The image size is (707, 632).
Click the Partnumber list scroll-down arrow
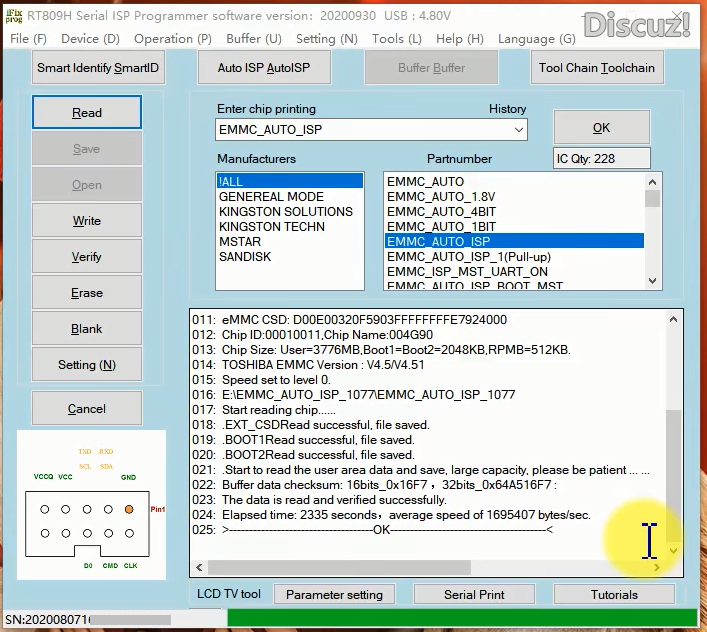(x=653, y=282)
